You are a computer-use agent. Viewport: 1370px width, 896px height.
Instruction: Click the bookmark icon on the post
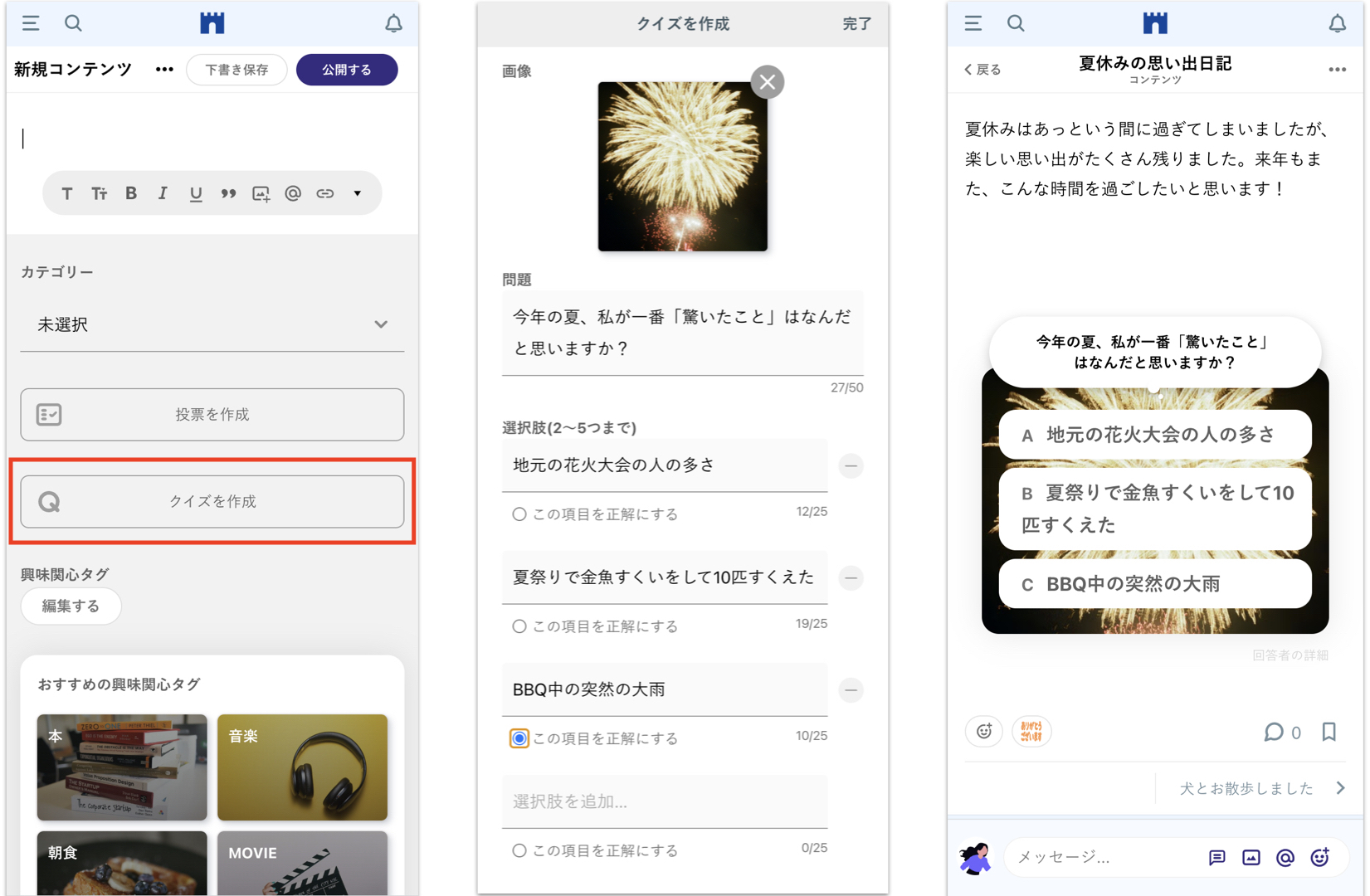click(1329, 732)
